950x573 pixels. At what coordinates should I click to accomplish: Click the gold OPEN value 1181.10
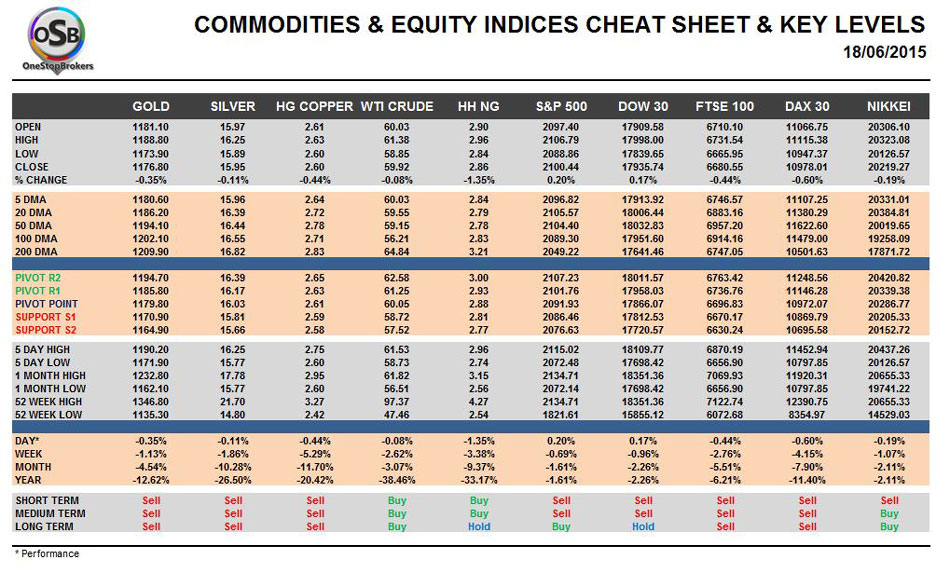click(151, 127)
